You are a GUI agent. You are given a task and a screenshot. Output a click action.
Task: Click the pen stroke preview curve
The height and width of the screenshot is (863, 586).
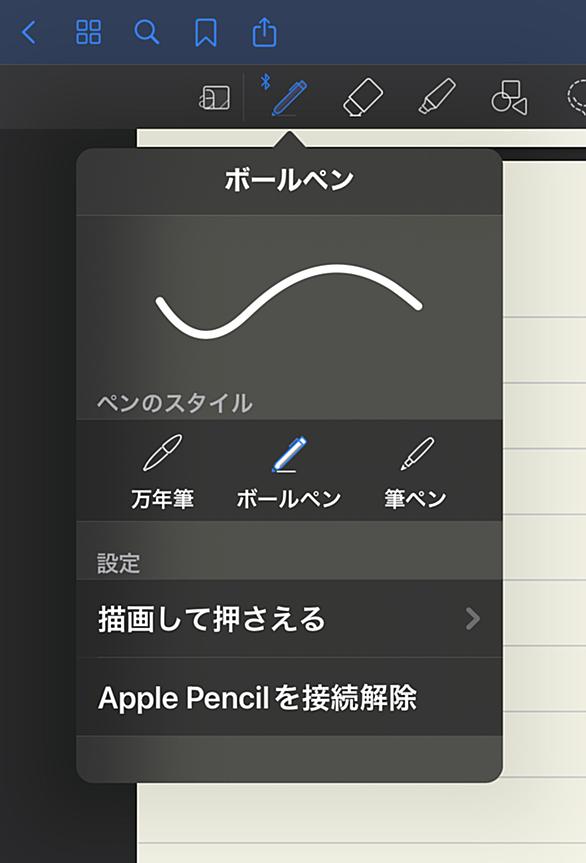click(x=289, y=302)
